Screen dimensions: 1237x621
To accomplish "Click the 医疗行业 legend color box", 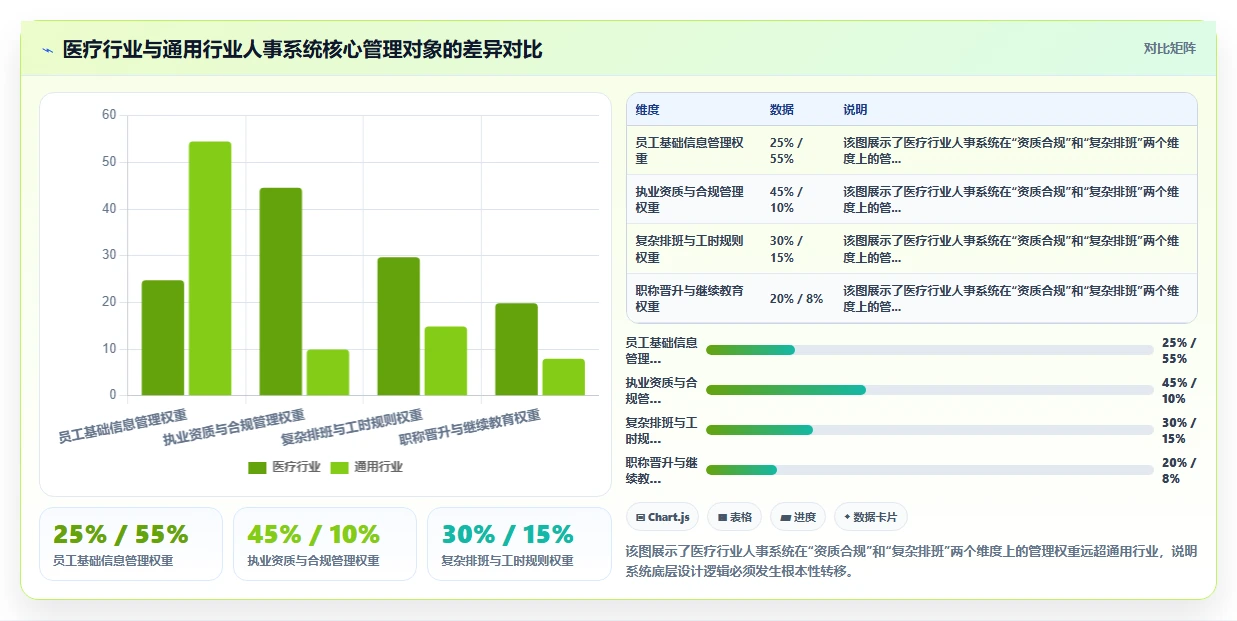I will (257, 467).
